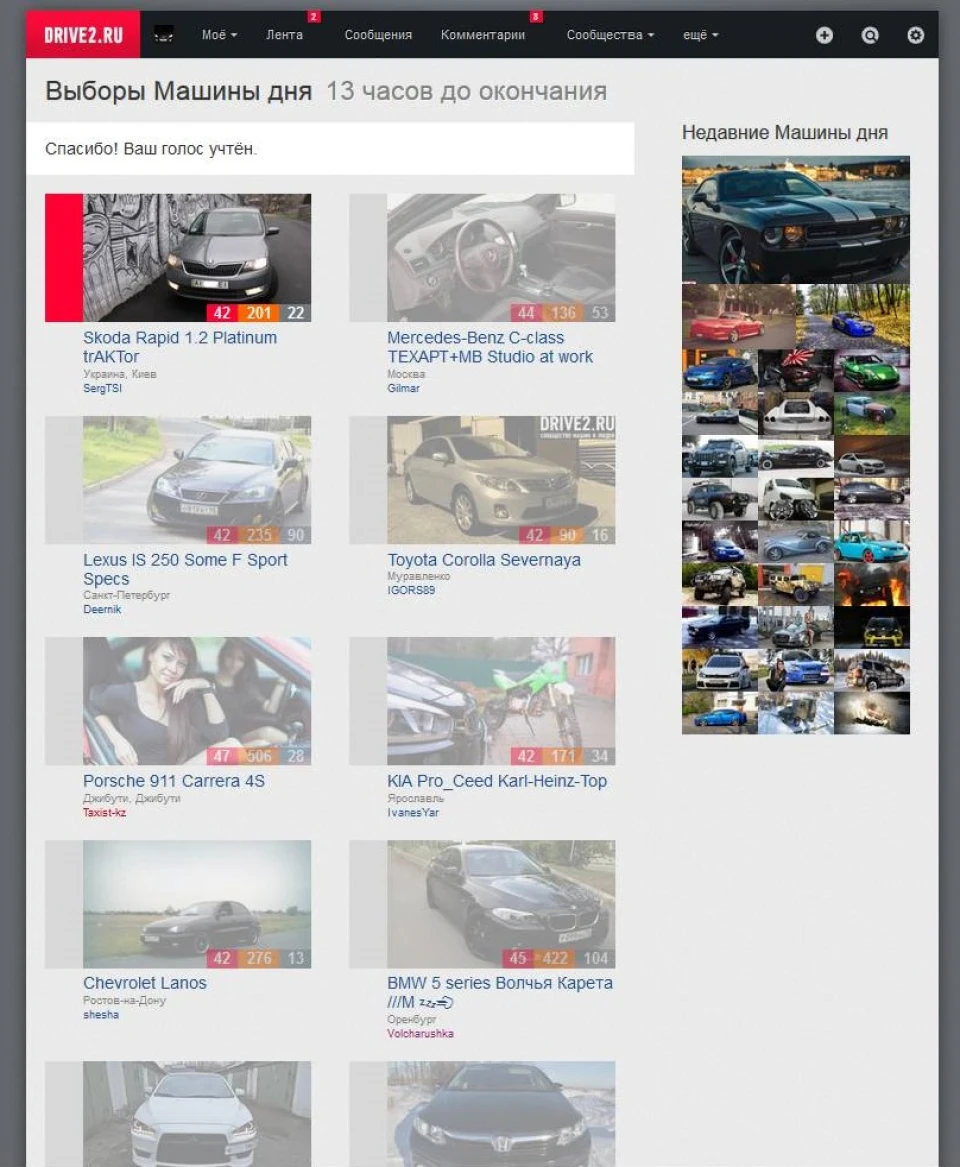
Task: Click the BMW rating numbers 45 422 104
Action: pos(559,959)
